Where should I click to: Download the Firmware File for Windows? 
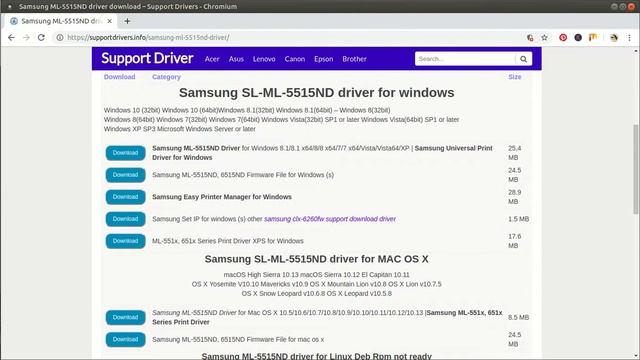(125, 175)
